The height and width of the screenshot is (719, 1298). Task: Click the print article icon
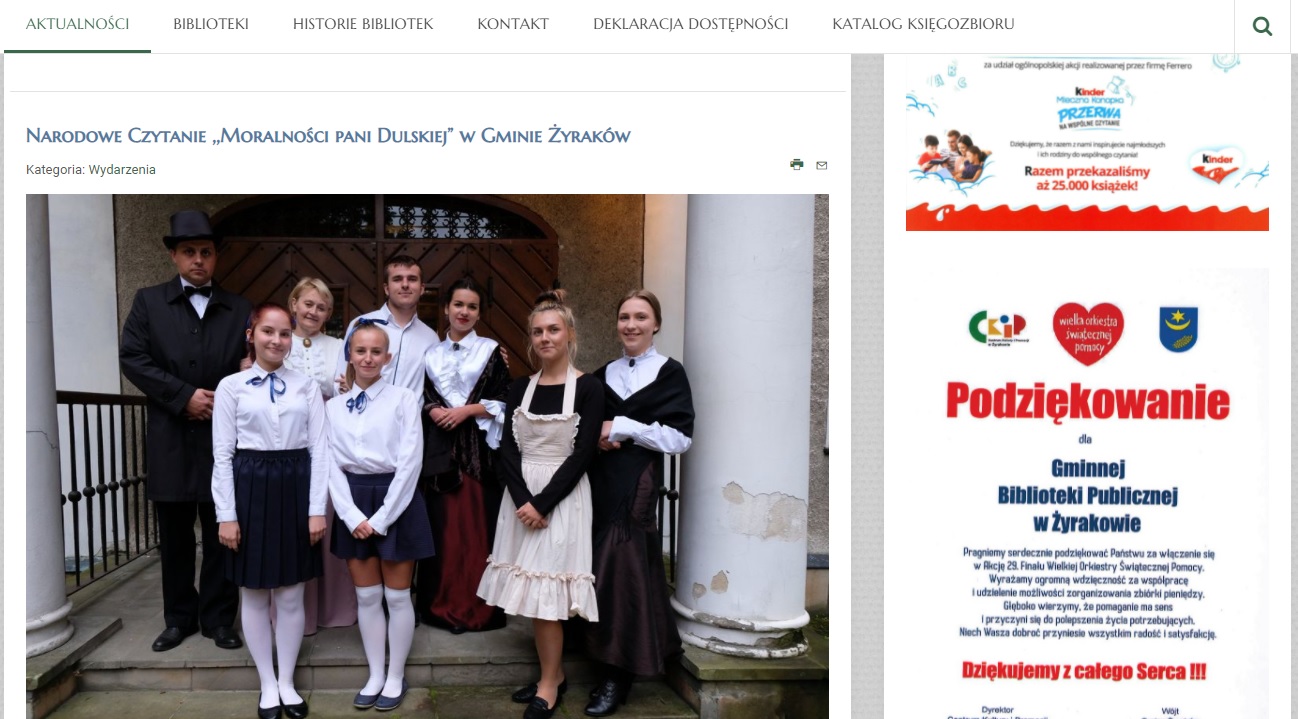pos(797,165)
